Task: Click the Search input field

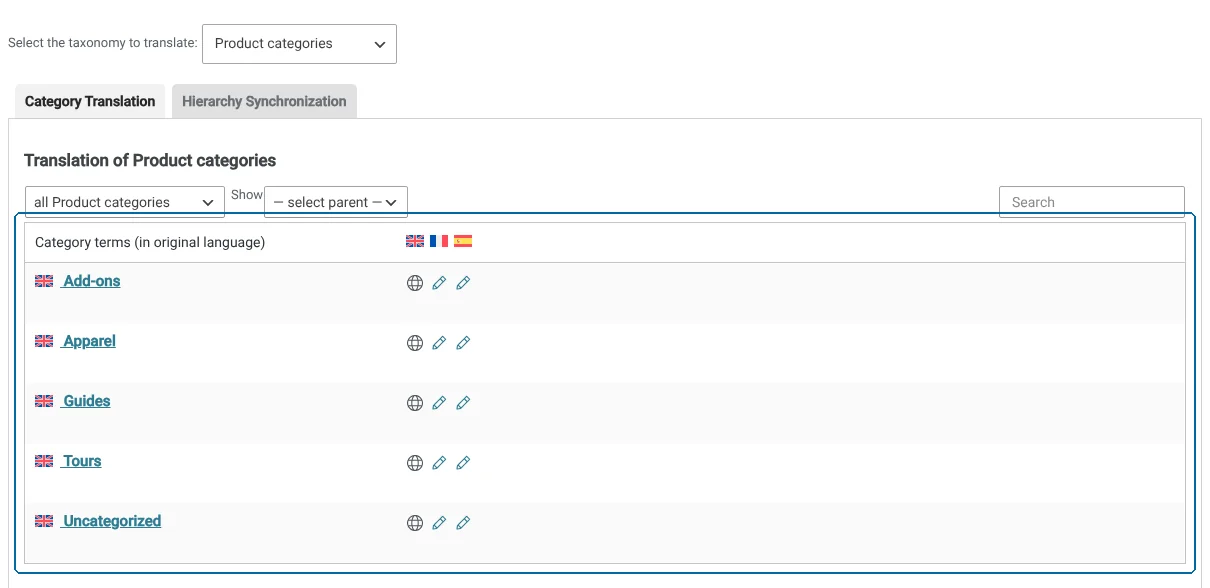Action: click(x=1092, y=202)
